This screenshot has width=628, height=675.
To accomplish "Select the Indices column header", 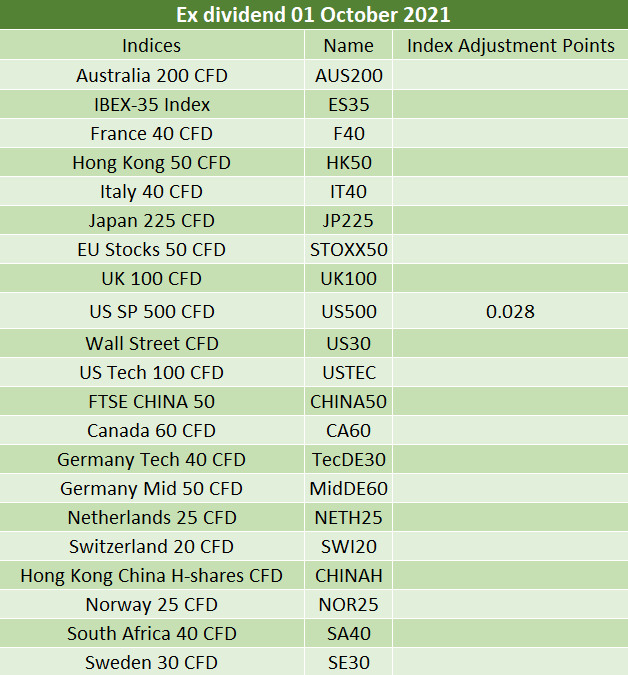I will [152, 46].
